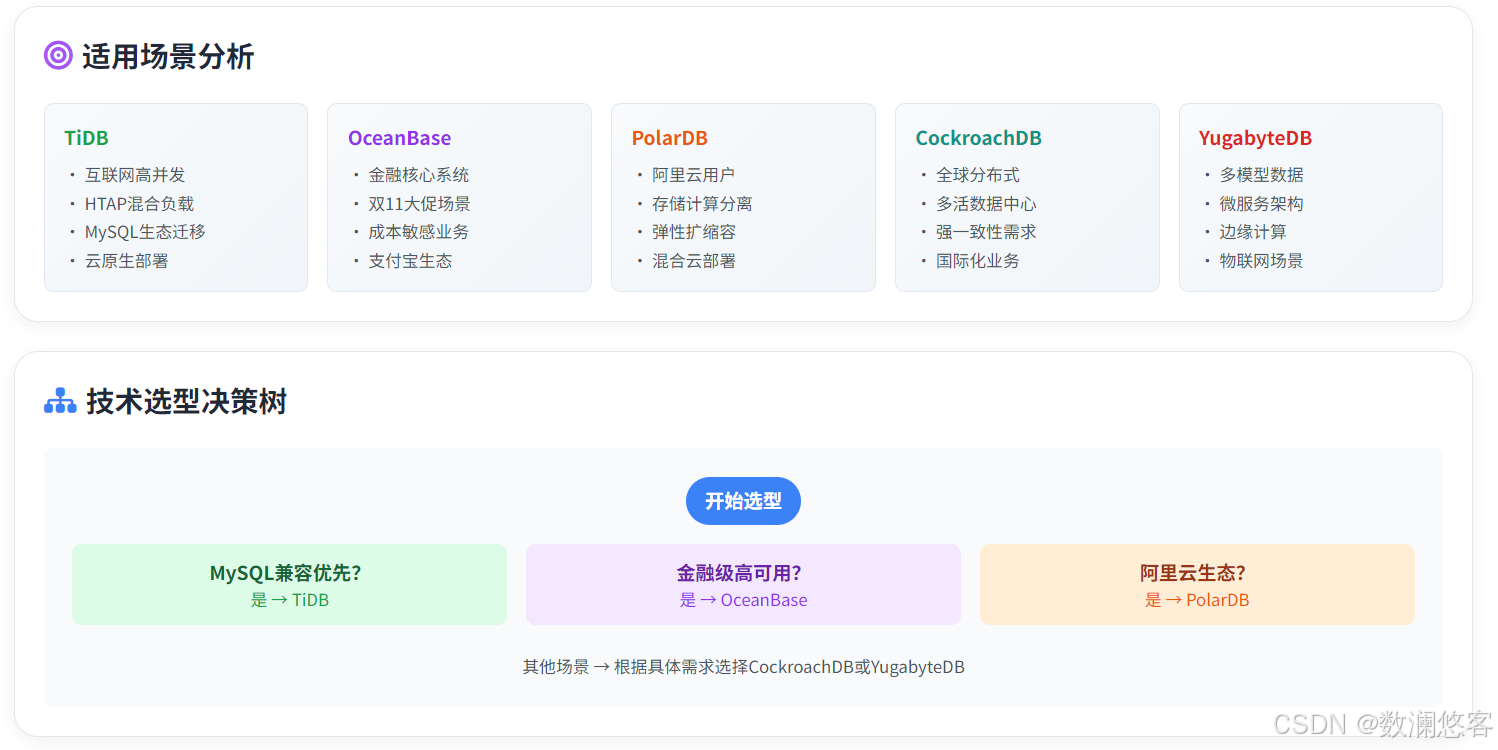Click the hierarchy tree icon beside 技术选型决策树

point(60,402)
